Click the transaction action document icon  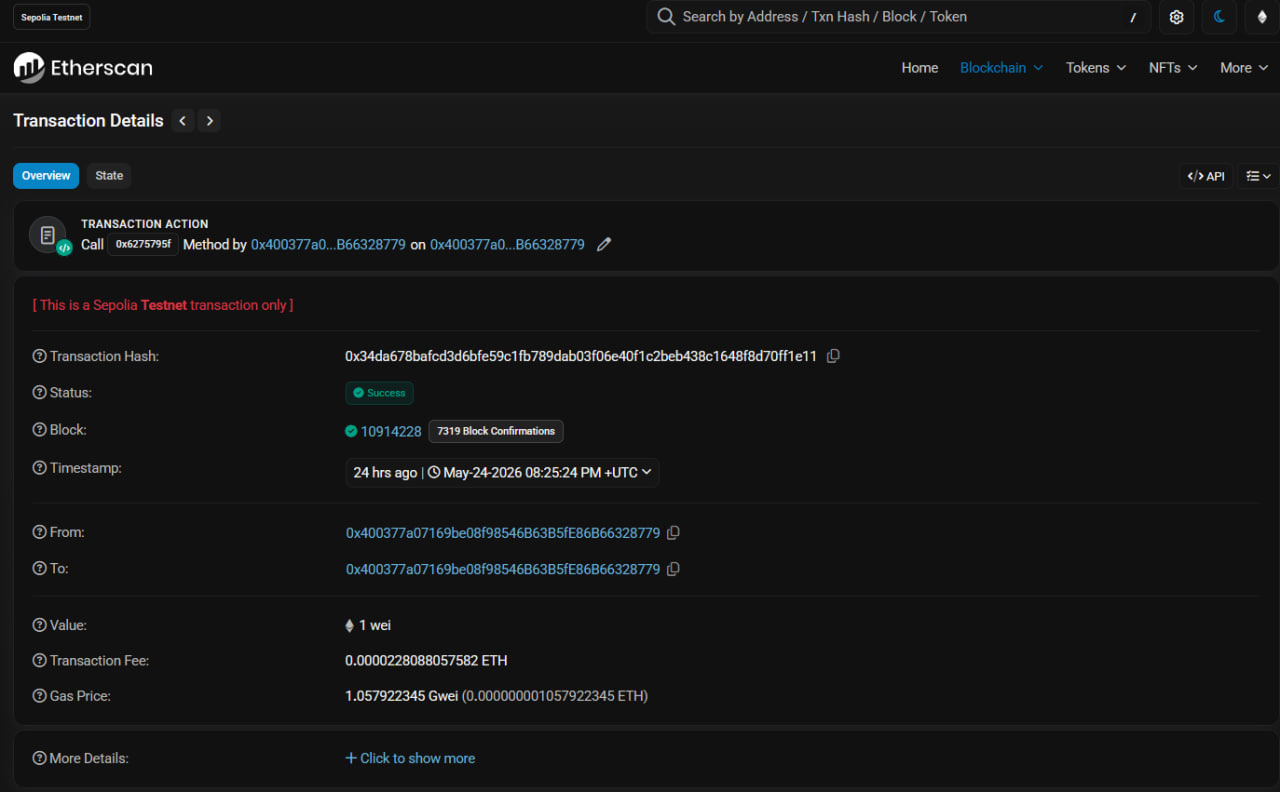tap(48, 235)
